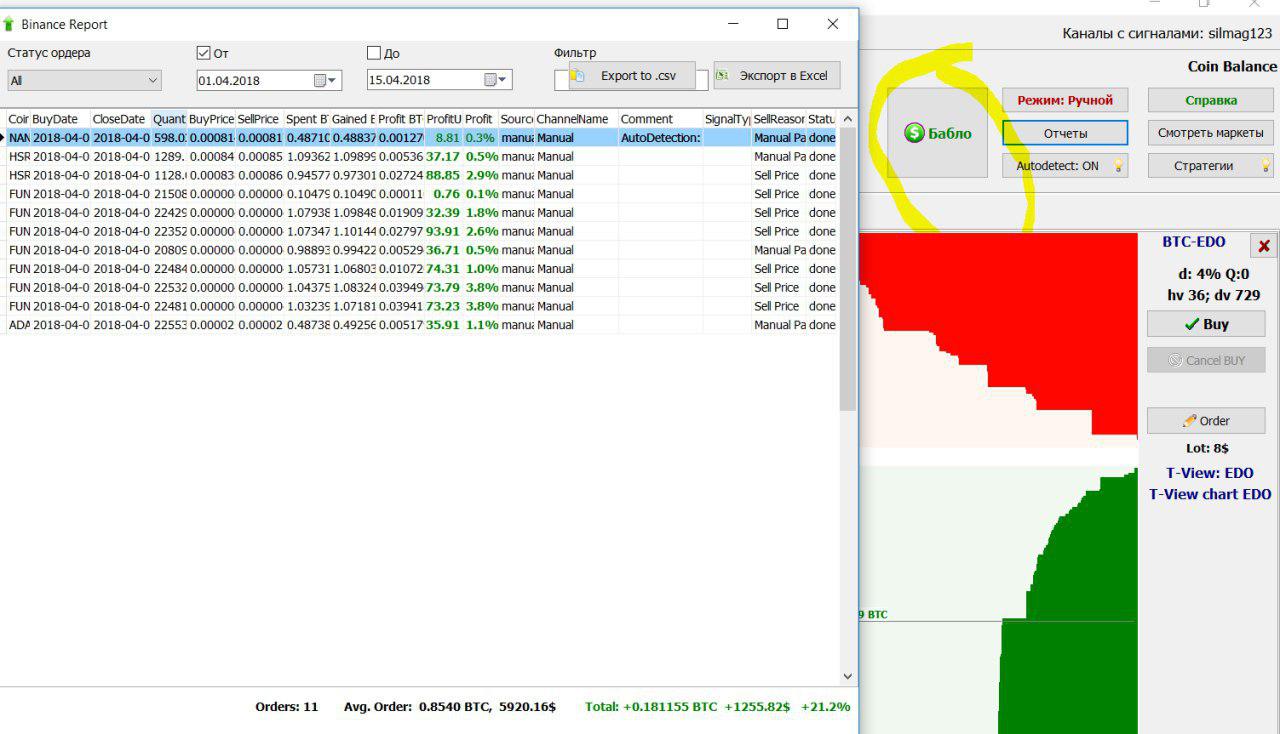This screenshot has height=734, width=1280.
Task: Select the FUN row with profit 93.91
Action: click(x=420, y=231)
